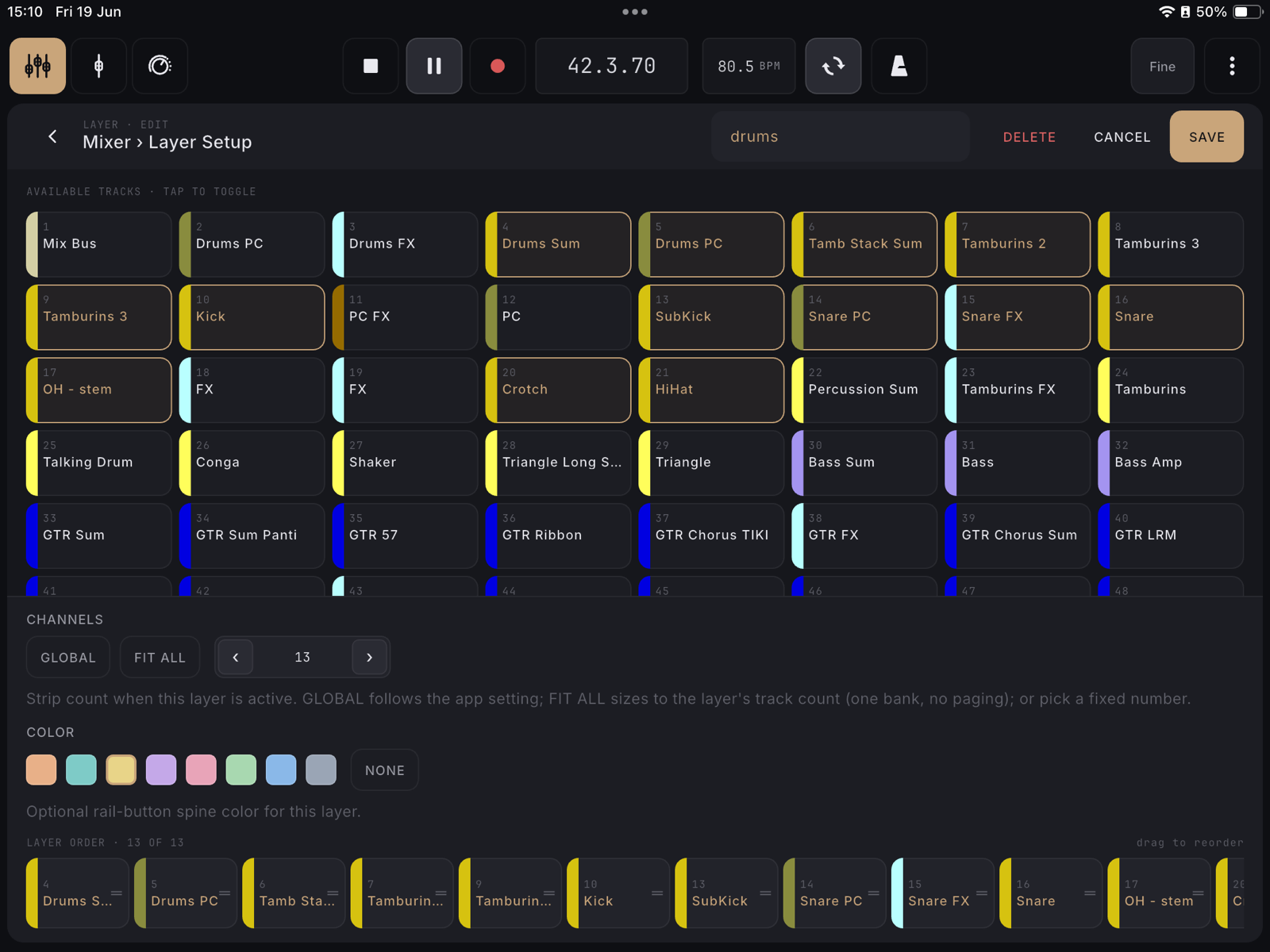Select GLOBAL channel mode
This screenshot has height=952, width=1270.
click(68, 657)
